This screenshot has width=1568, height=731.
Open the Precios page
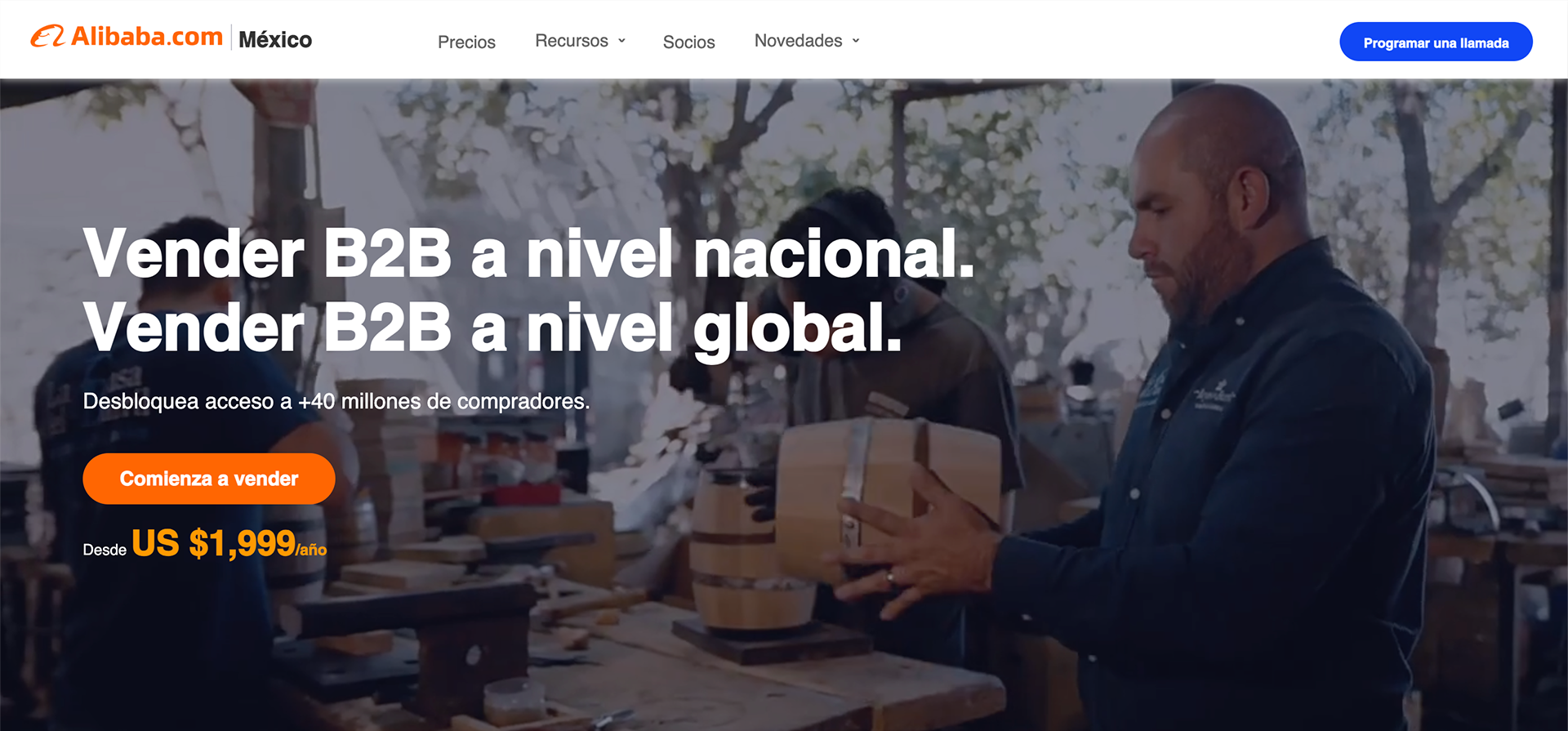coord(466,42)
